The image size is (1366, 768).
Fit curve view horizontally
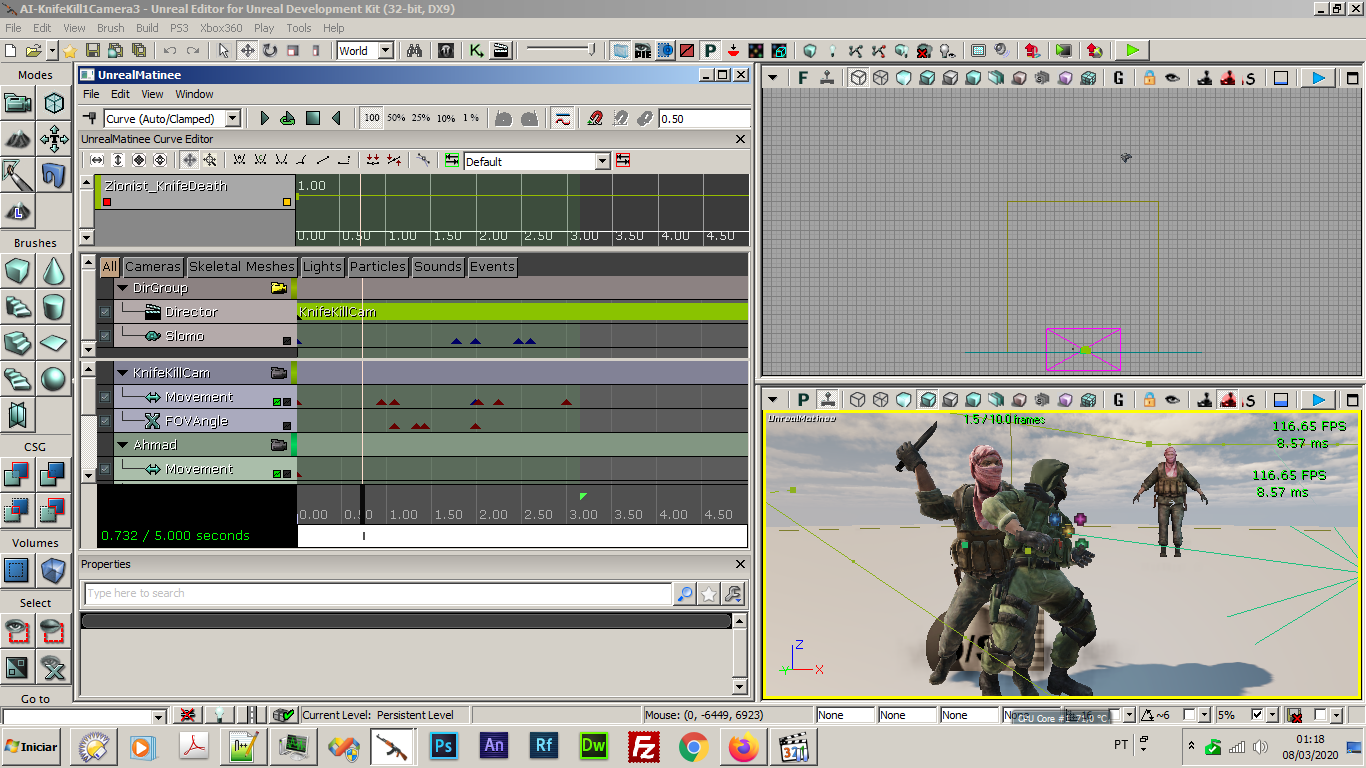pos(97,160)
